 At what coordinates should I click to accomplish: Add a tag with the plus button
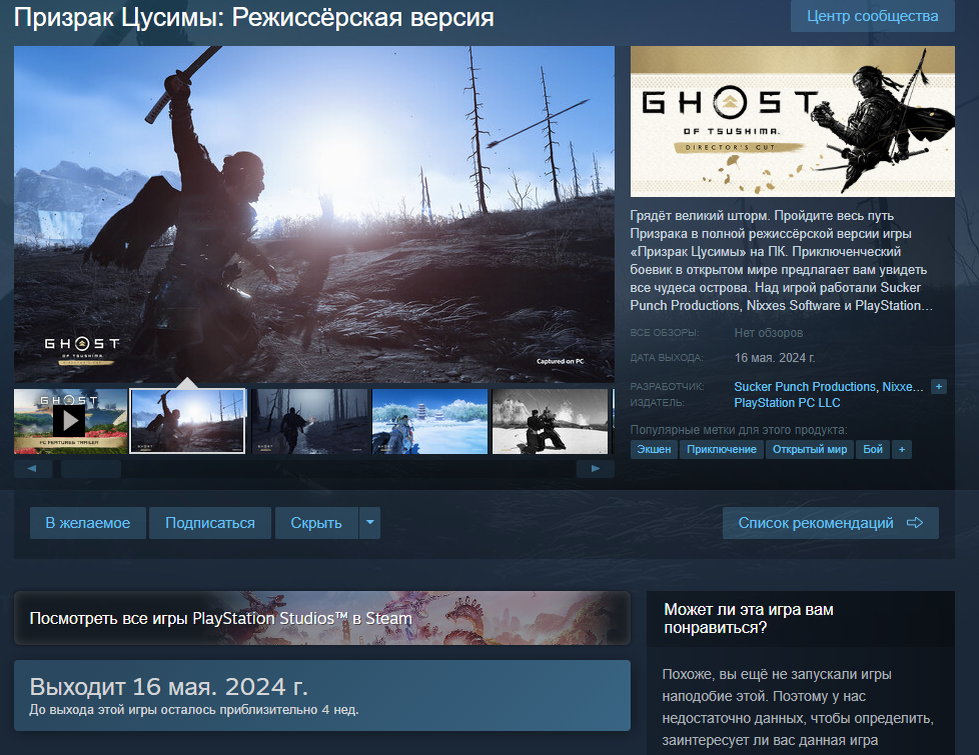[x=902, y=450]
